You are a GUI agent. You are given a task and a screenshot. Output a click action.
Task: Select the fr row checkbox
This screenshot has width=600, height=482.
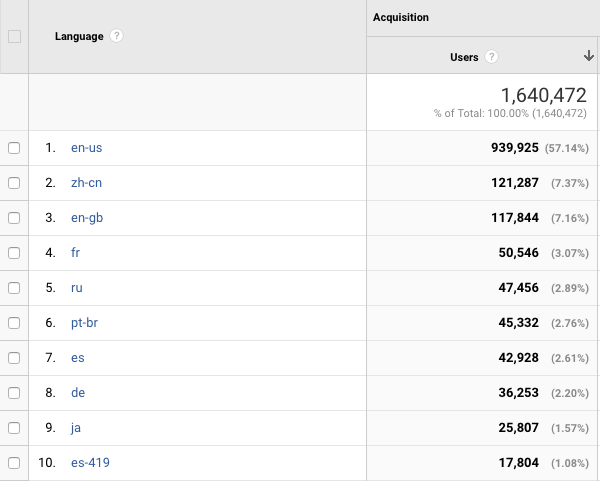pyautogui.click(x=14, y=253)
